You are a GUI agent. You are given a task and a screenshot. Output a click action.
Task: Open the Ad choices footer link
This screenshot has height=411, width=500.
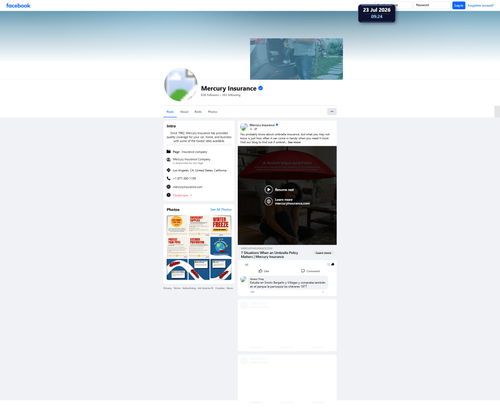click(205, 288)
